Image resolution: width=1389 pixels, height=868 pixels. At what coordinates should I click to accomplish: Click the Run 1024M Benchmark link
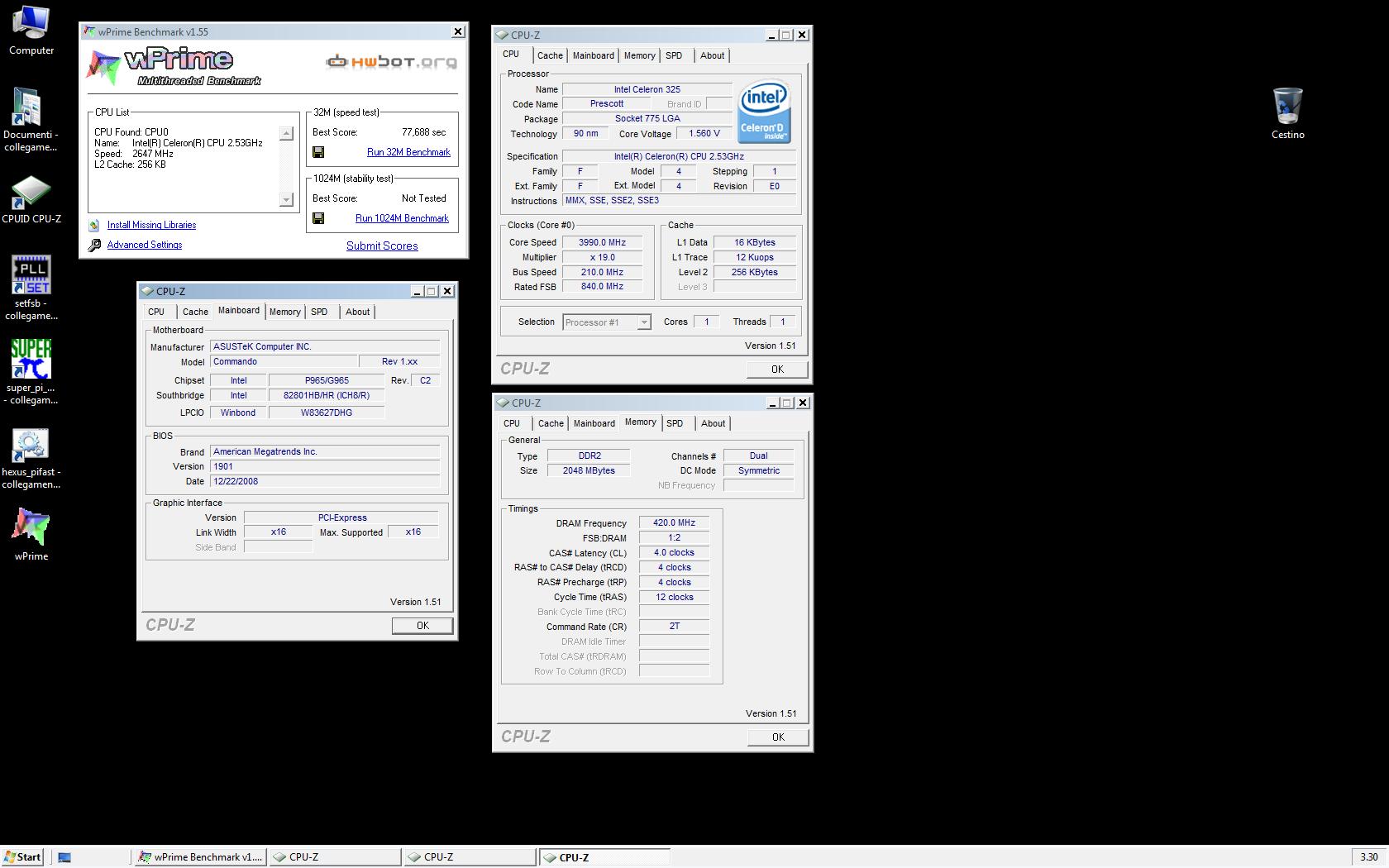pos(402,218)
